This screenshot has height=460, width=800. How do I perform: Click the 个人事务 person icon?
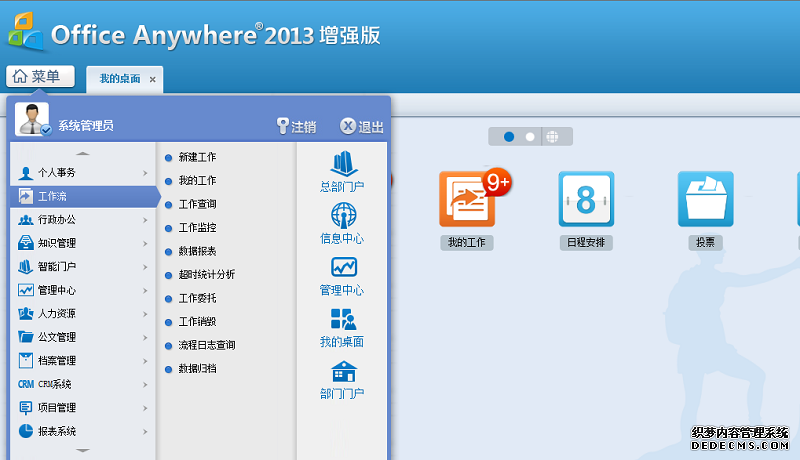pyautogui.click(x=26, y=173)
